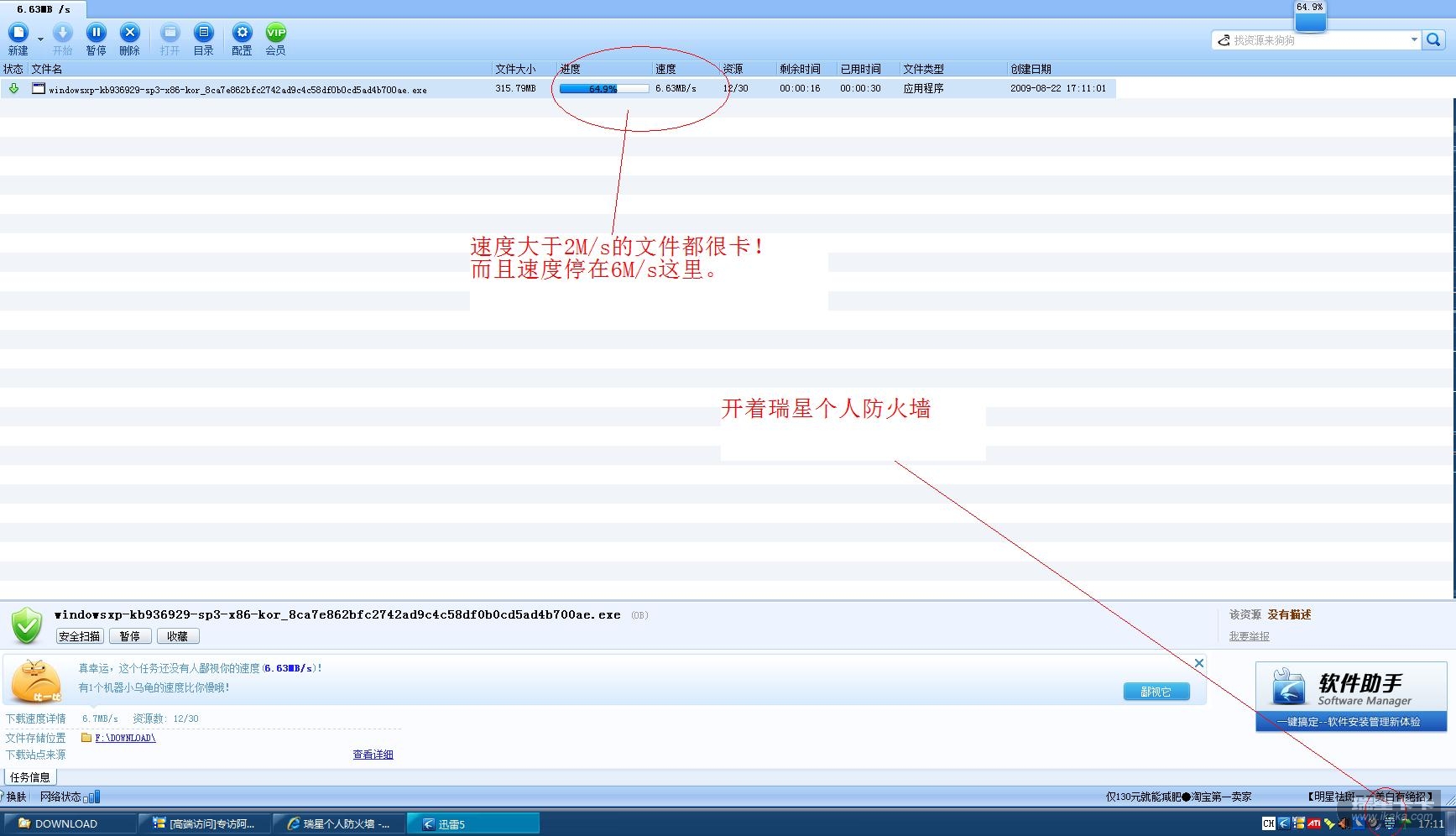Select the 6.63MB/s speed tab
Viewport: 1456px width, 836px height.
click(x=44, y=9)
